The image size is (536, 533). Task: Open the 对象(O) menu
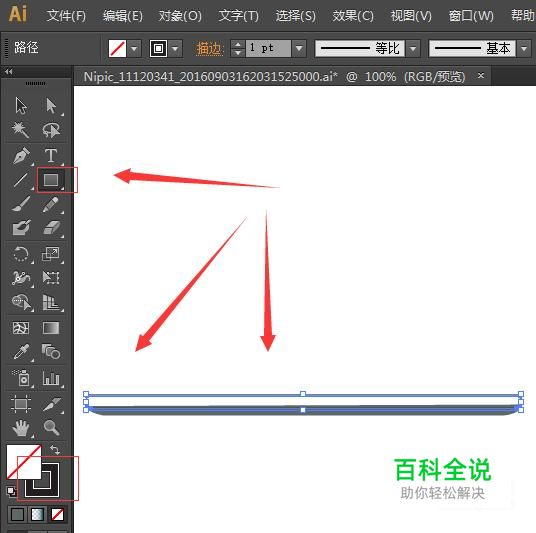pos(180,16)
